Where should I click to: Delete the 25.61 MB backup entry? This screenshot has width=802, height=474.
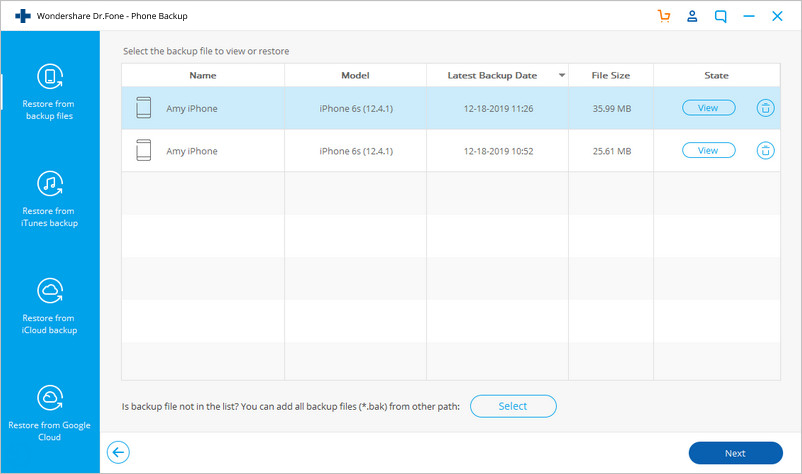point(765,150)
